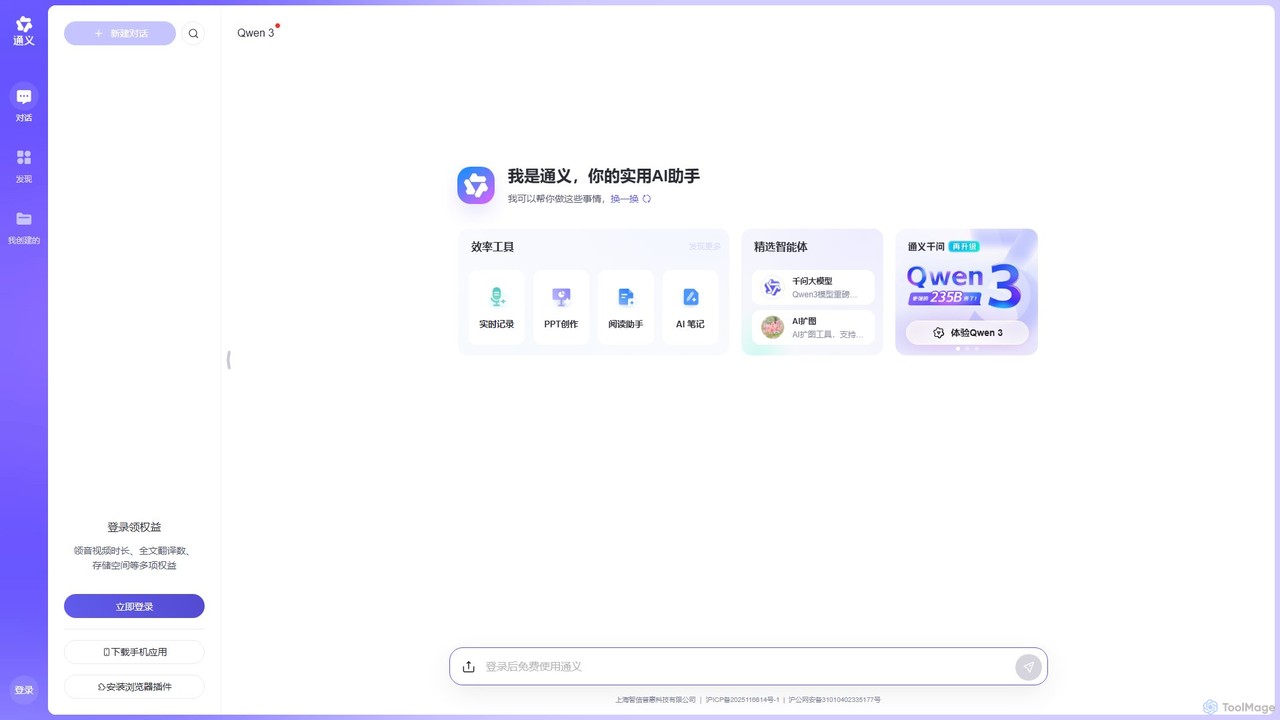1280x720 pixels.
Task: Open the PPT创作 tool card
Action: coord(561,308)
